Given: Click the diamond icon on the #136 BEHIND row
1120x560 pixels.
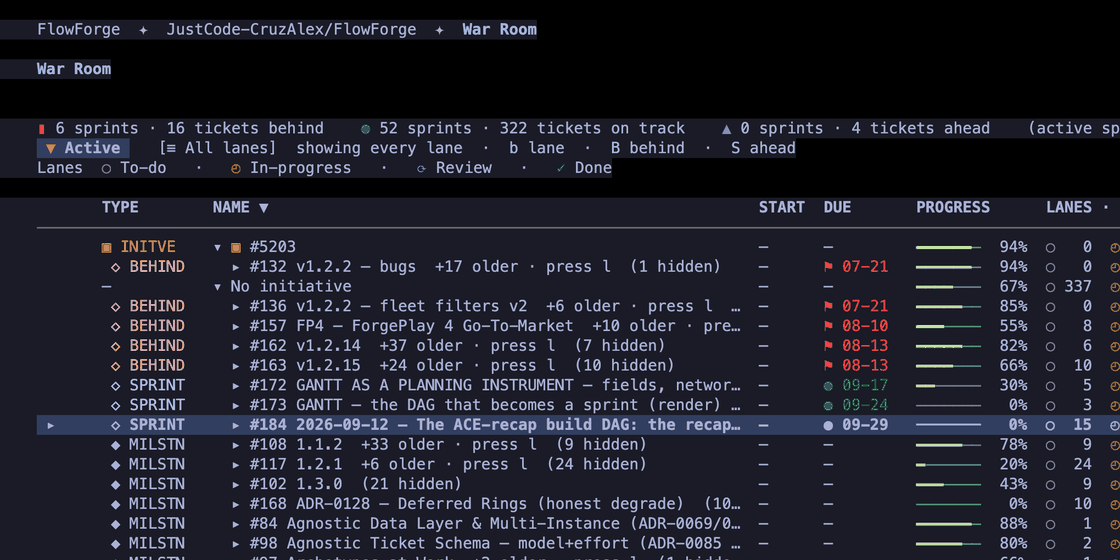Looking at the screenshot, I should (116, 306).
